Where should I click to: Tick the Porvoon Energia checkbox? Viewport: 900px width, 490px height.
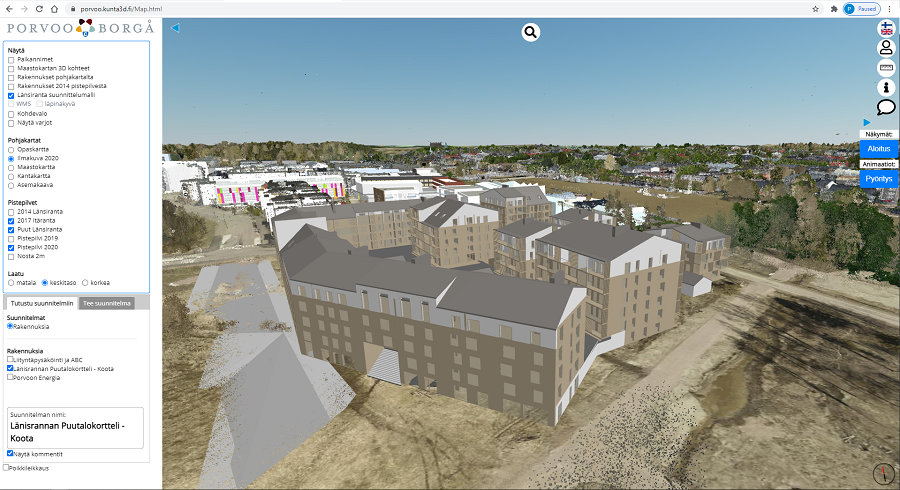11,377
